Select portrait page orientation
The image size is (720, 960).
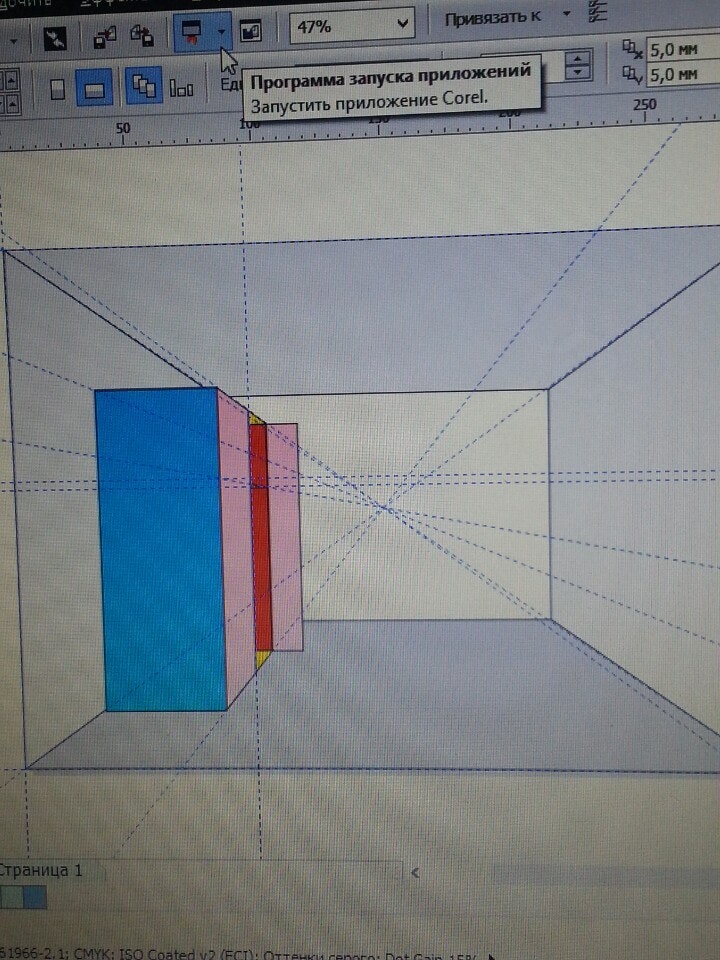57,89
